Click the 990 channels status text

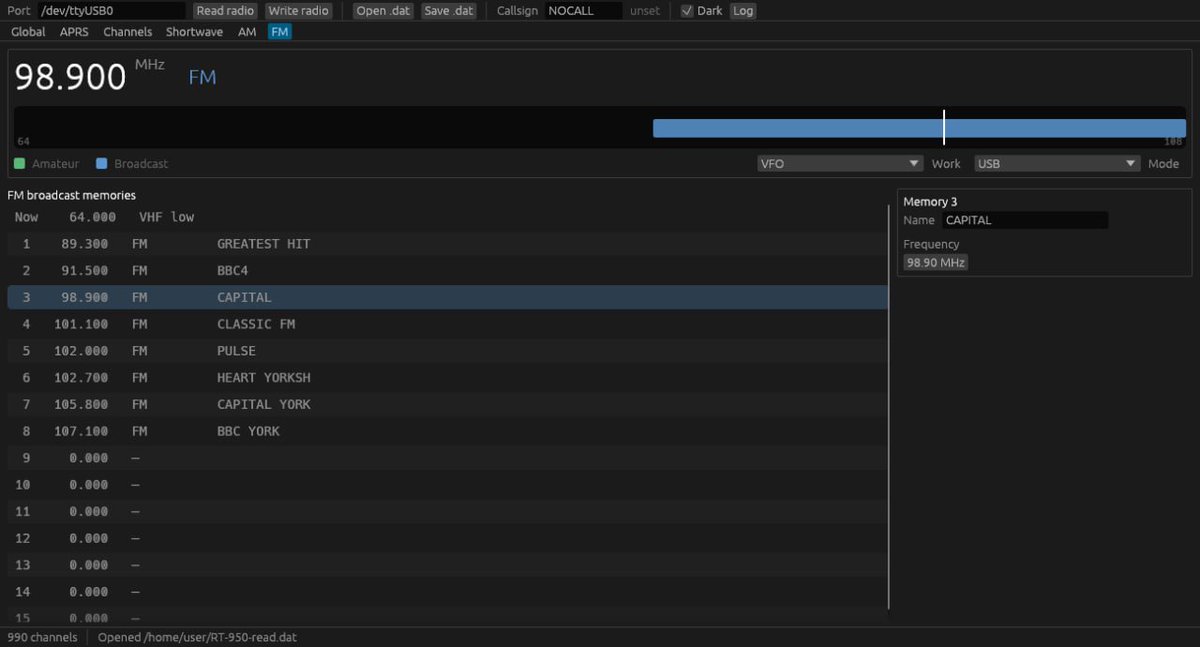42,637
